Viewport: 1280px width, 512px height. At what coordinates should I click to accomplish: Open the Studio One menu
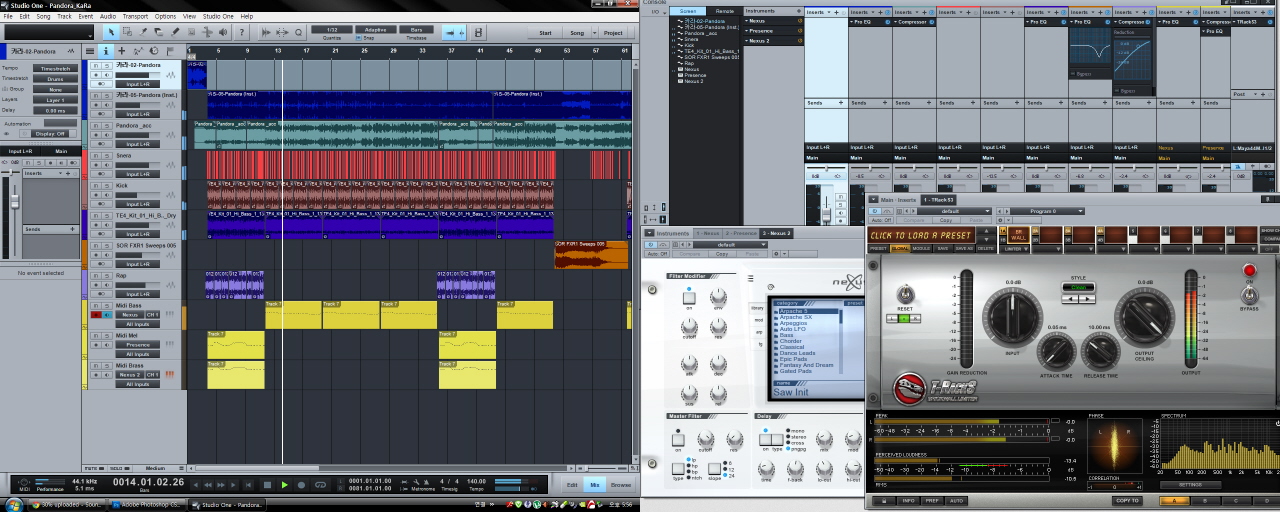(x=216, y=16)
